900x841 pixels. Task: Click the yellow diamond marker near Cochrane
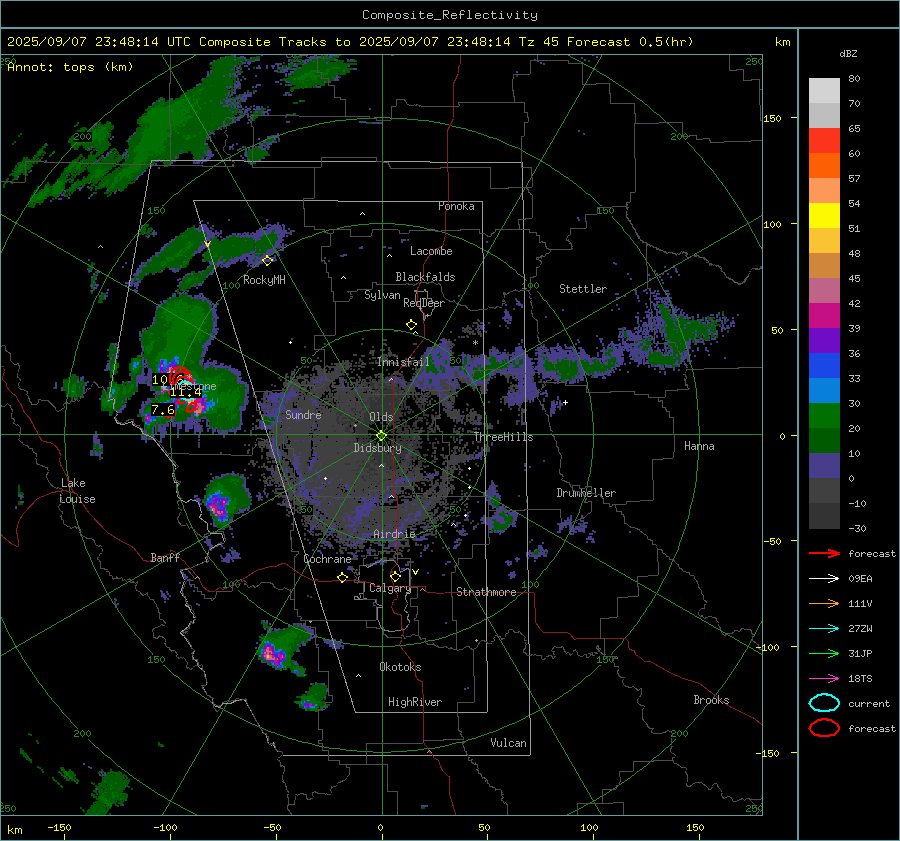(343, 578)
